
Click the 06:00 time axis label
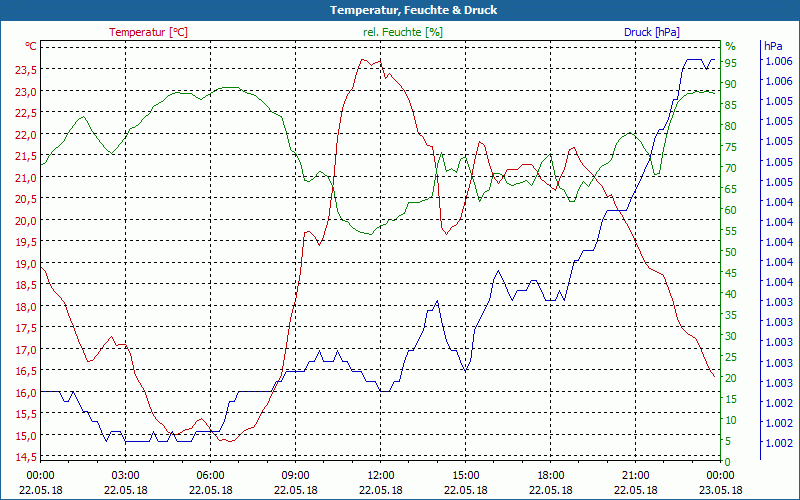210,475
